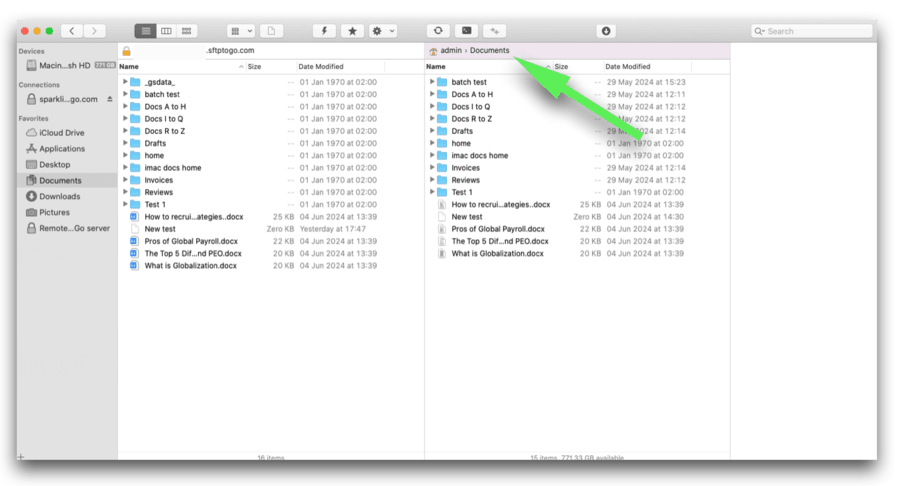Open the gear action menu dropdown
This screenshot has width=900, height=486.
click(383, 31)
